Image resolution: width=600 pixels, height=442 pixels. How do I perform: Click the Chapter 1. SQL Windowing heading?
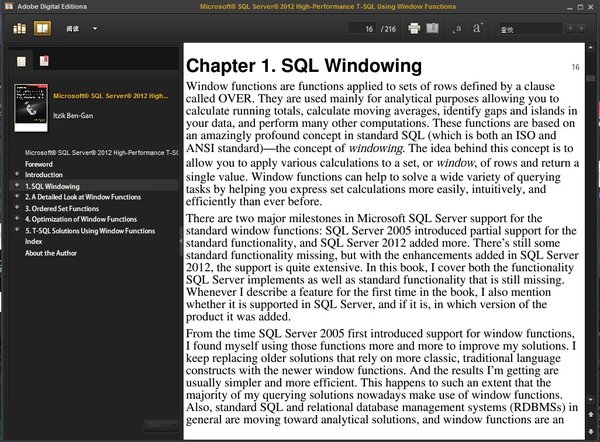(x=304, y=66)
